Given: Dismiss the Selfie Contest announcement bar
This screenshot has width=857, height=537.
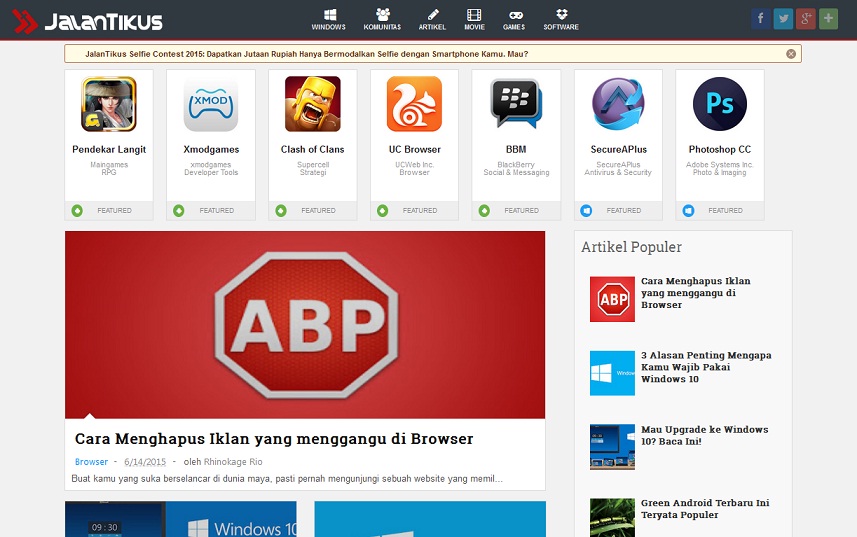Looking at the screenshot, I should [x=791, y=54].
